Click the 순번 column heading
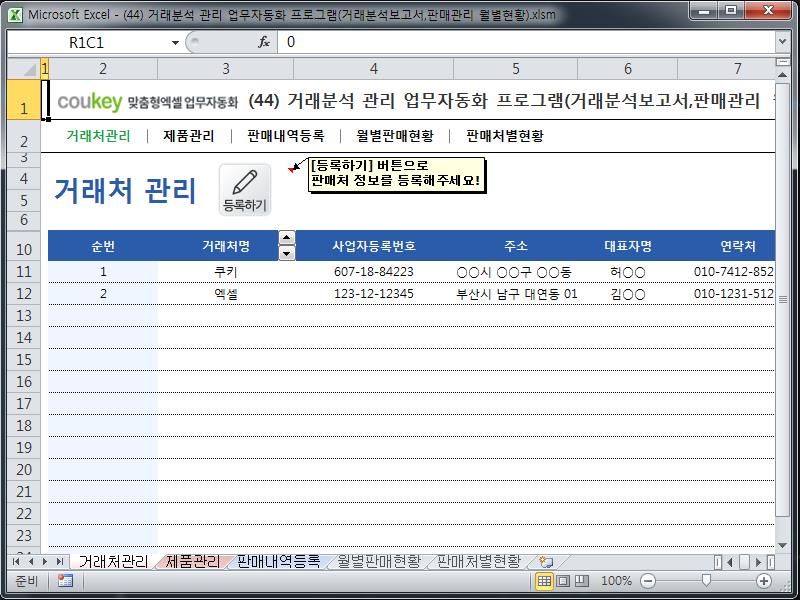This screenshot has width=800, height=600. click(x=103, y=246)
